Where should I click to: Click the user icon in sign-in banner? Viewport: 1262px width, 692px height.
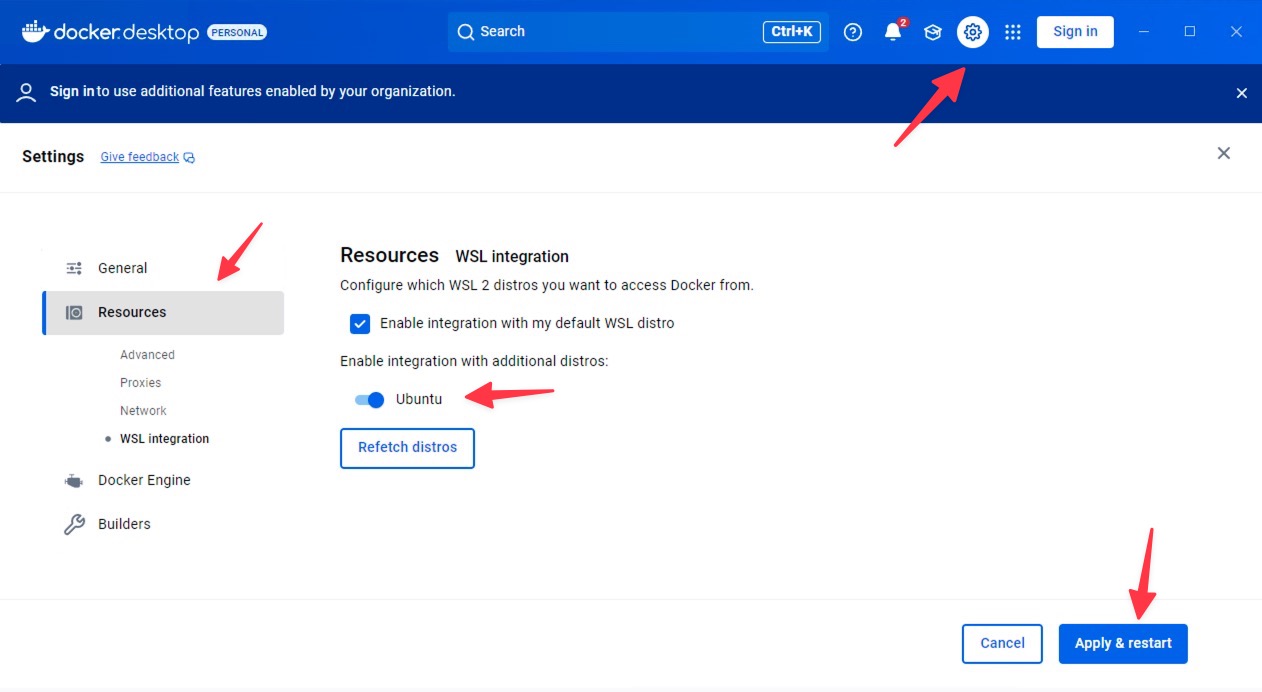coord(27,92)
